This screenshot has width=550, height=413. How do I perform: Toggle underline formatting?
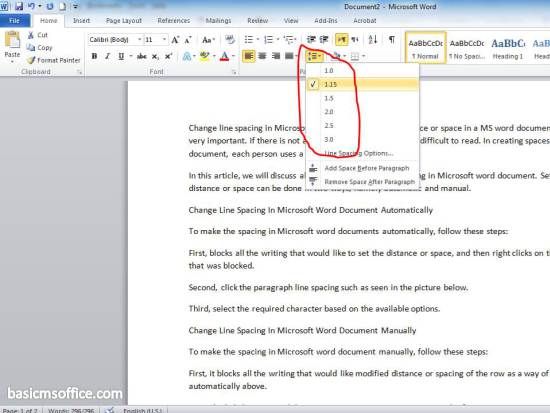click(x=121, y=56)
